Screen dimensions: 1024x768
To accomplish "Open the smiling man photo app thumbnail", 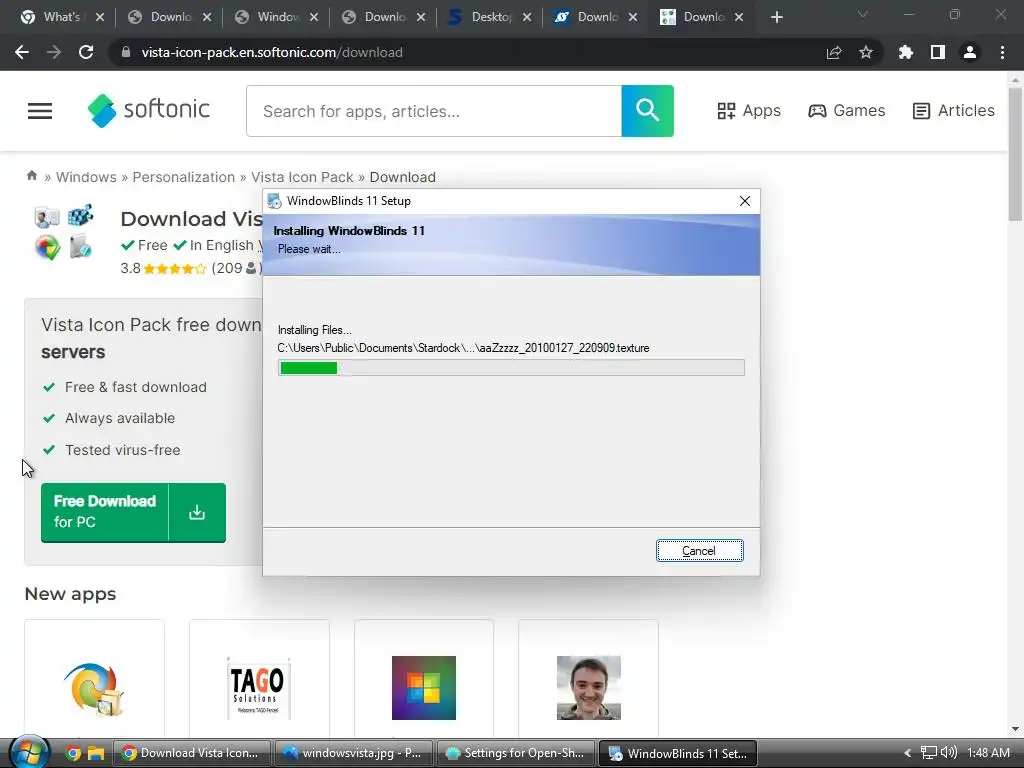I will pyautogui.click(x=588, y=688).
